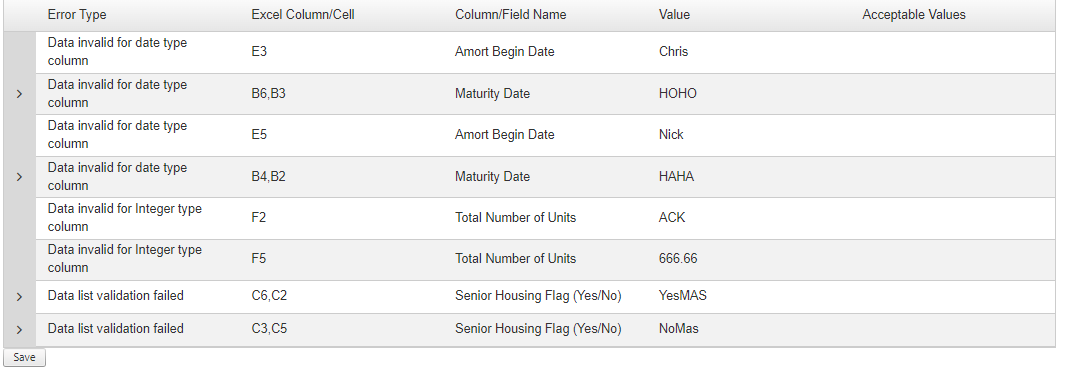1068x374 pixels.
Task: Click Amort Begin Date in E3 row
Action: coord(505,52)
